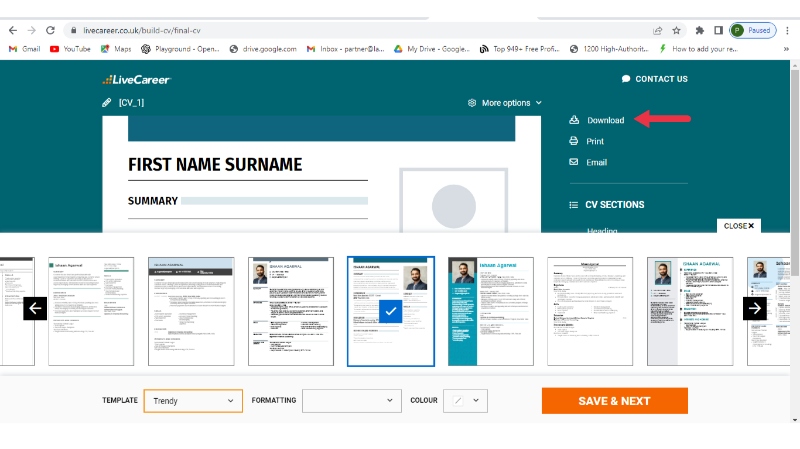Select the teal sidebar CV template thumbnail
This screenshot has width=800, height=449.
(490, 311)
